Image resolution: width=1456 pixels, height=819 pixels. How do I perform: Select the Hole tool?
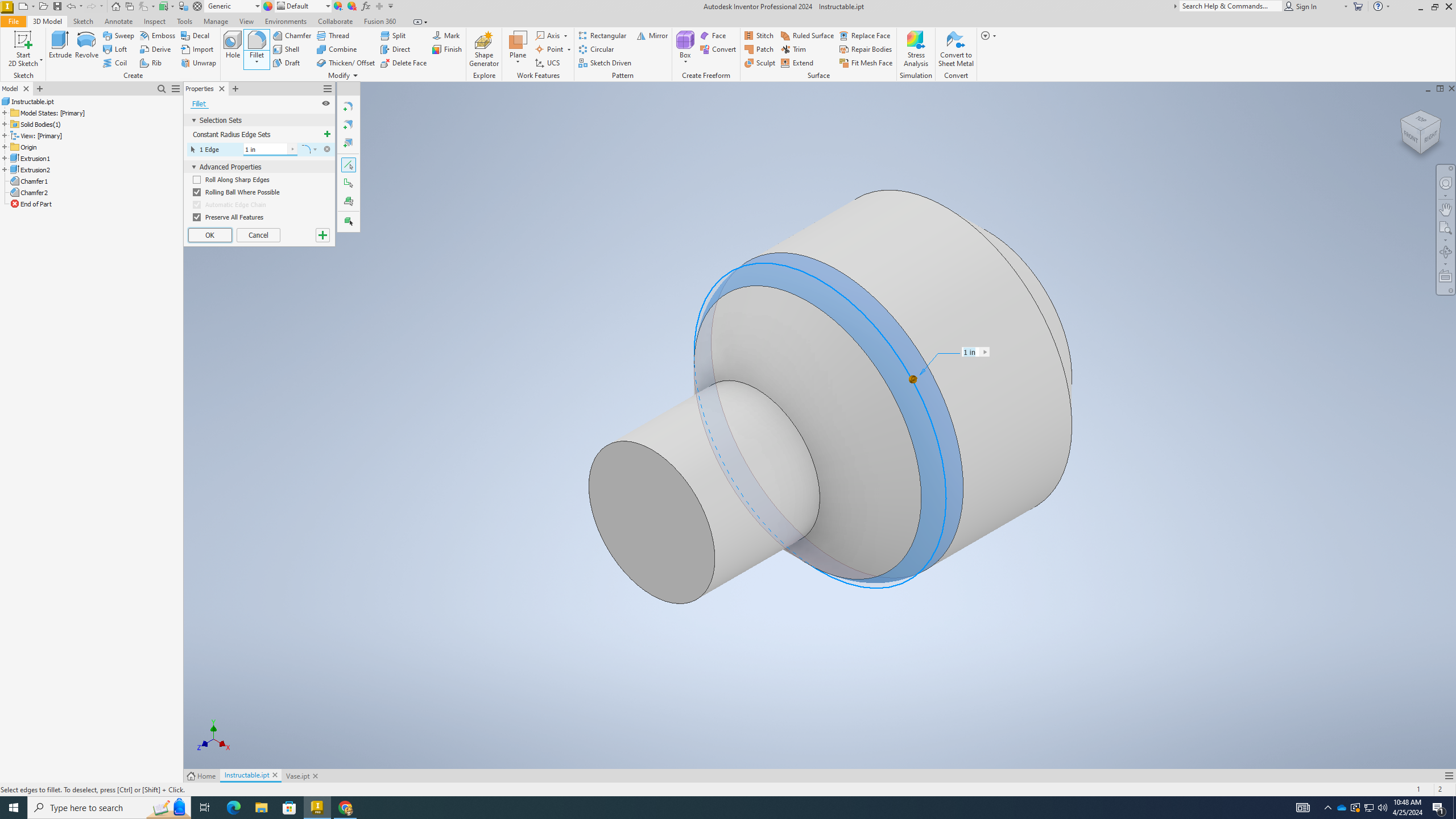(x=233, y=45)
